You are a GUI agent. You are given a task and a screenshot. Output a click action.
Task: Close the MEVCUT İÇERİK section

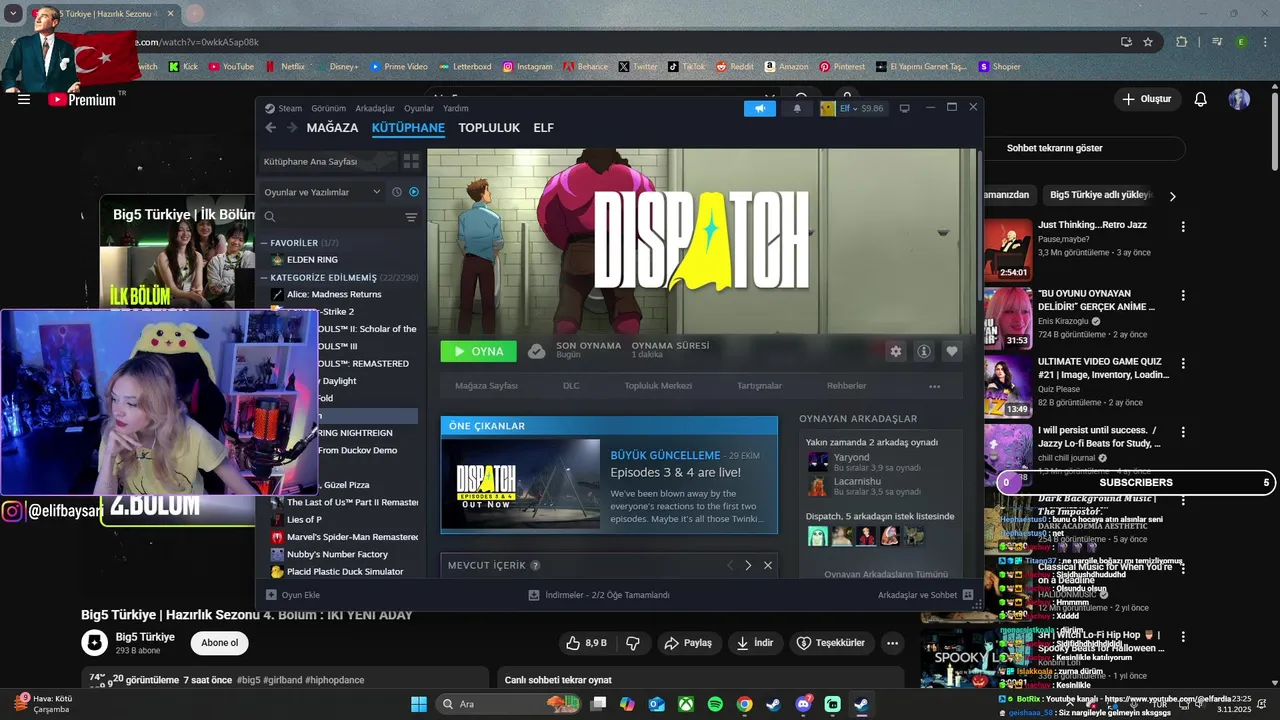click(x=768, y=565)
